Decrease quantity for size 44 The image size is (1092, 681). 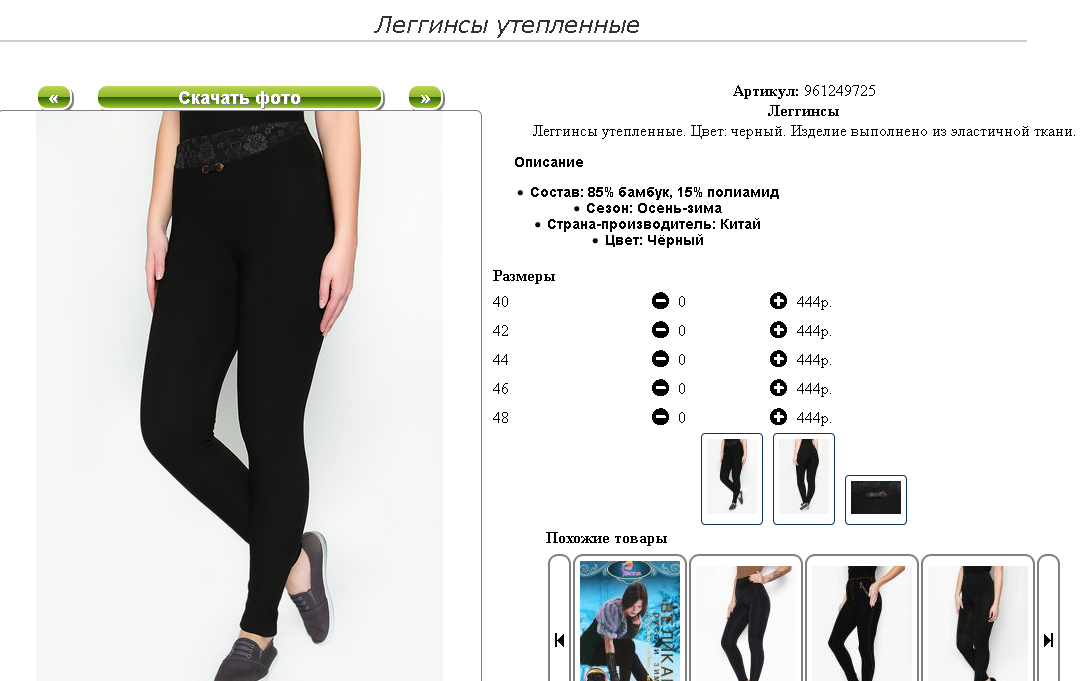[x=660, y=359]
